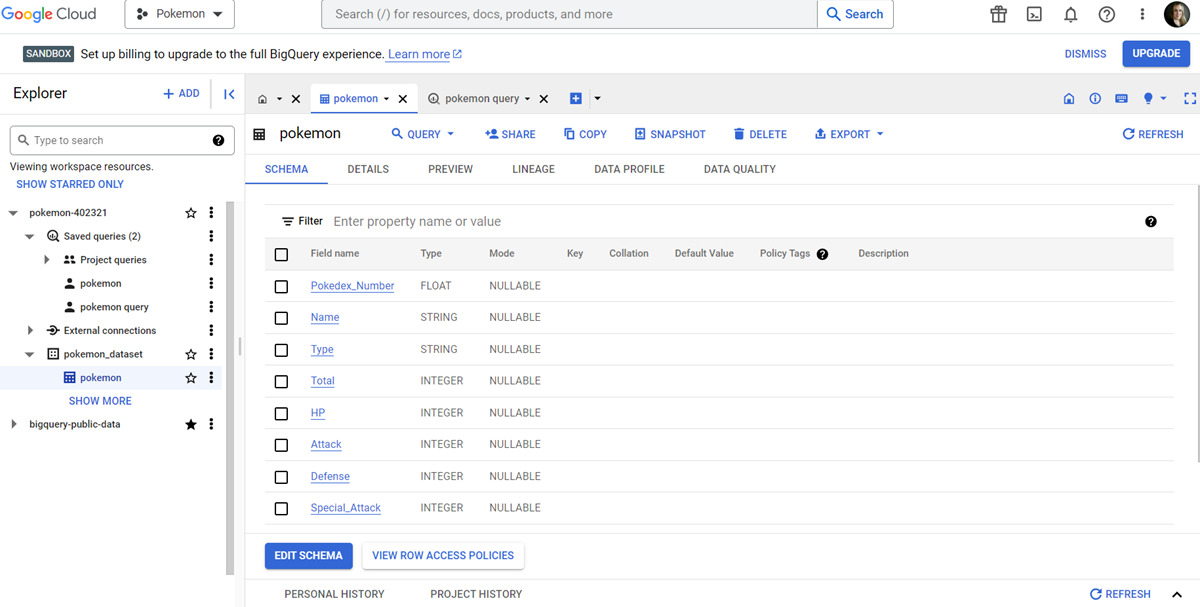Open actions menu for pokemon_dataset

[x=211, y=354]
